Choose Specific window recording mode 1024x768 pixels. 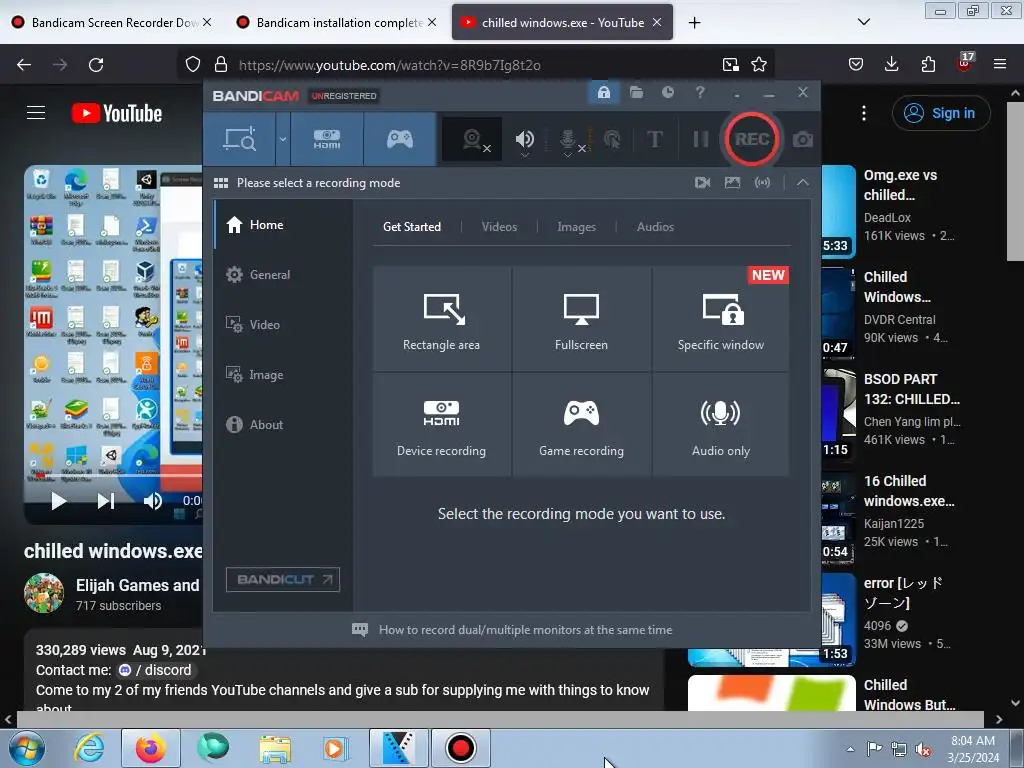[720, 319]
